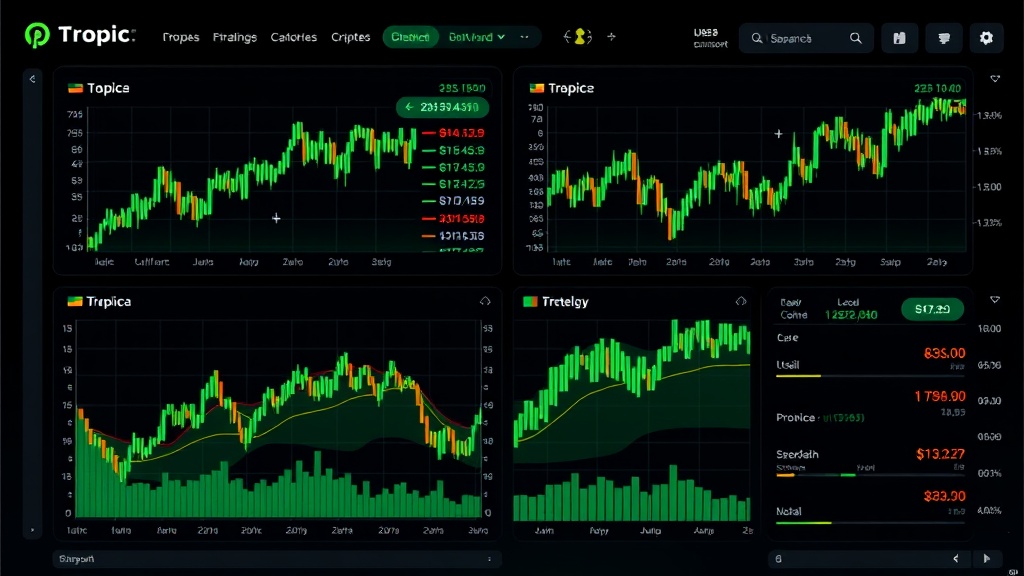This screenshot has width=1024, height=576.
Task: Click the red $13.227 Sperlath value
Action: (940, 454)
